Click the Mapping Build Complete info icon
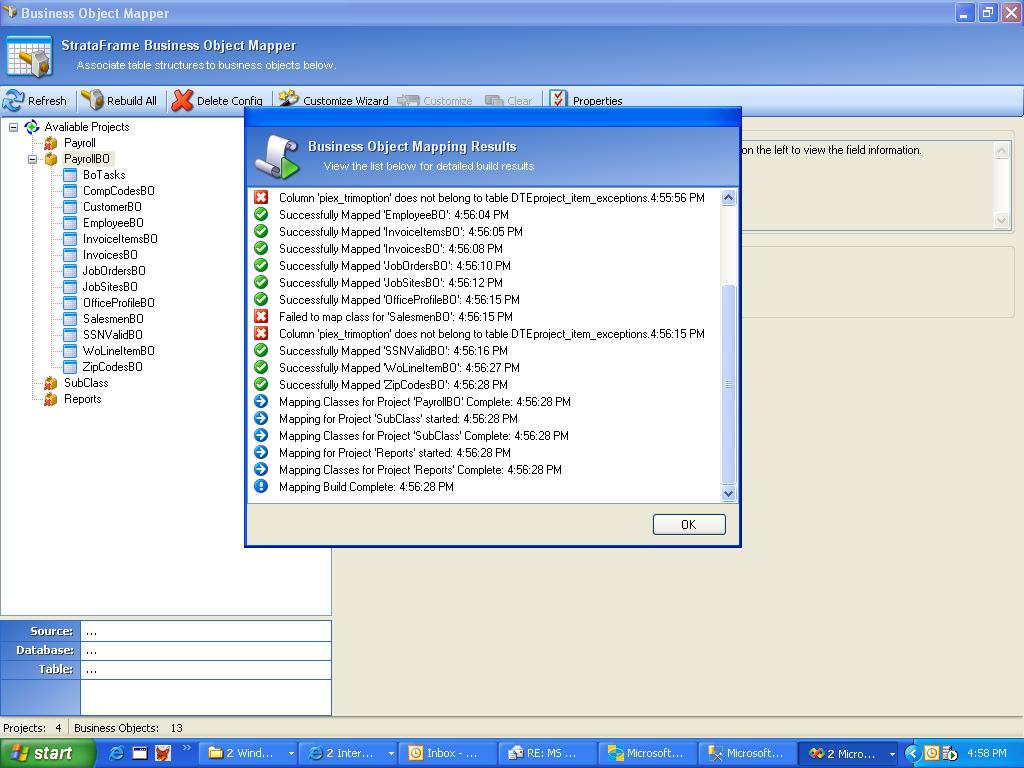 [x=261, y=486]
